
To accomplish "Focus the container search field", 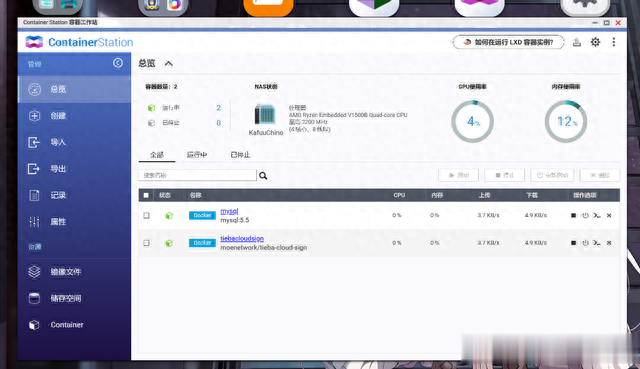I will point(198,175).
